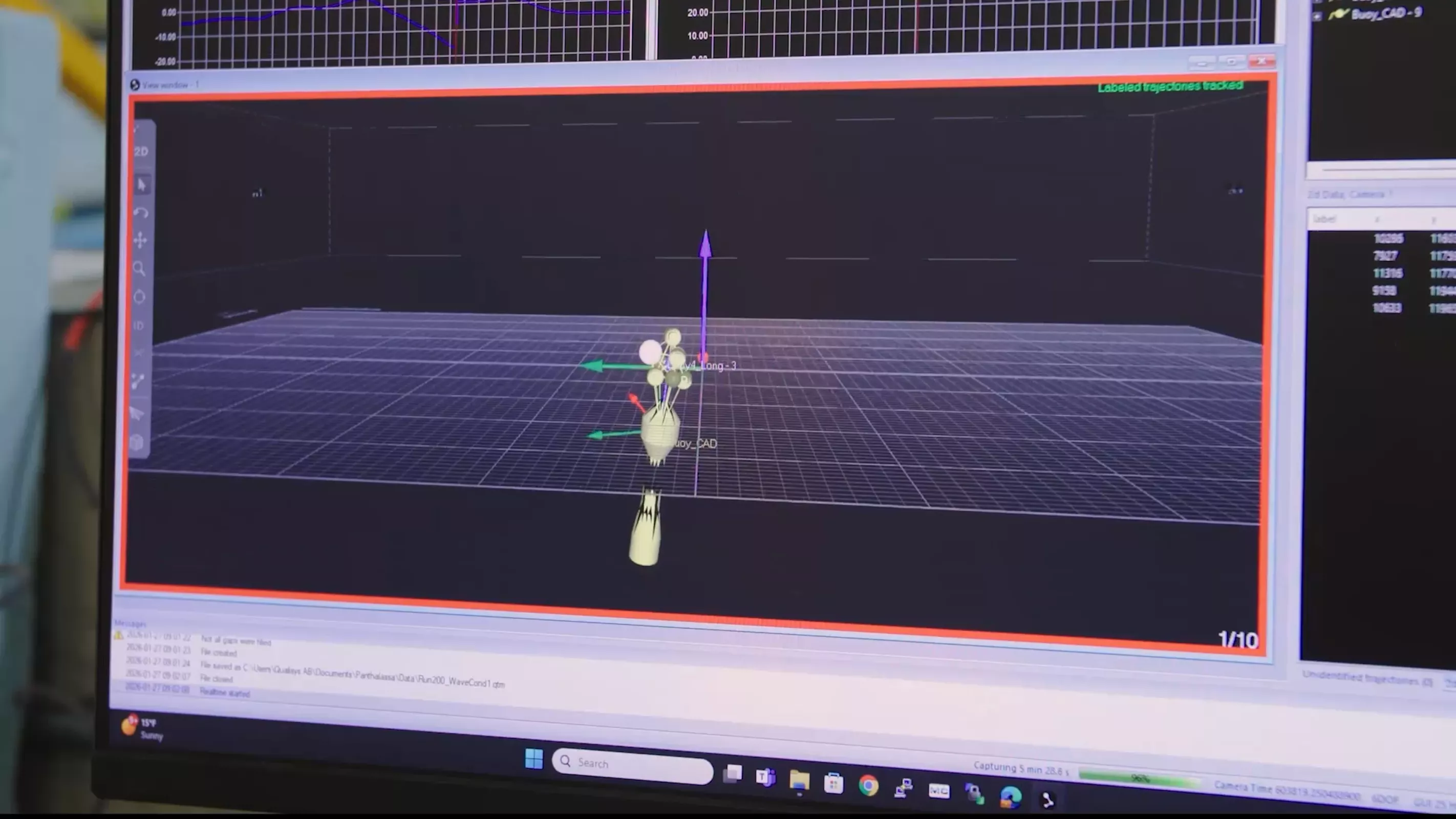
Task: Click value 11316 in 2D data table
Action: [1388, 273]
